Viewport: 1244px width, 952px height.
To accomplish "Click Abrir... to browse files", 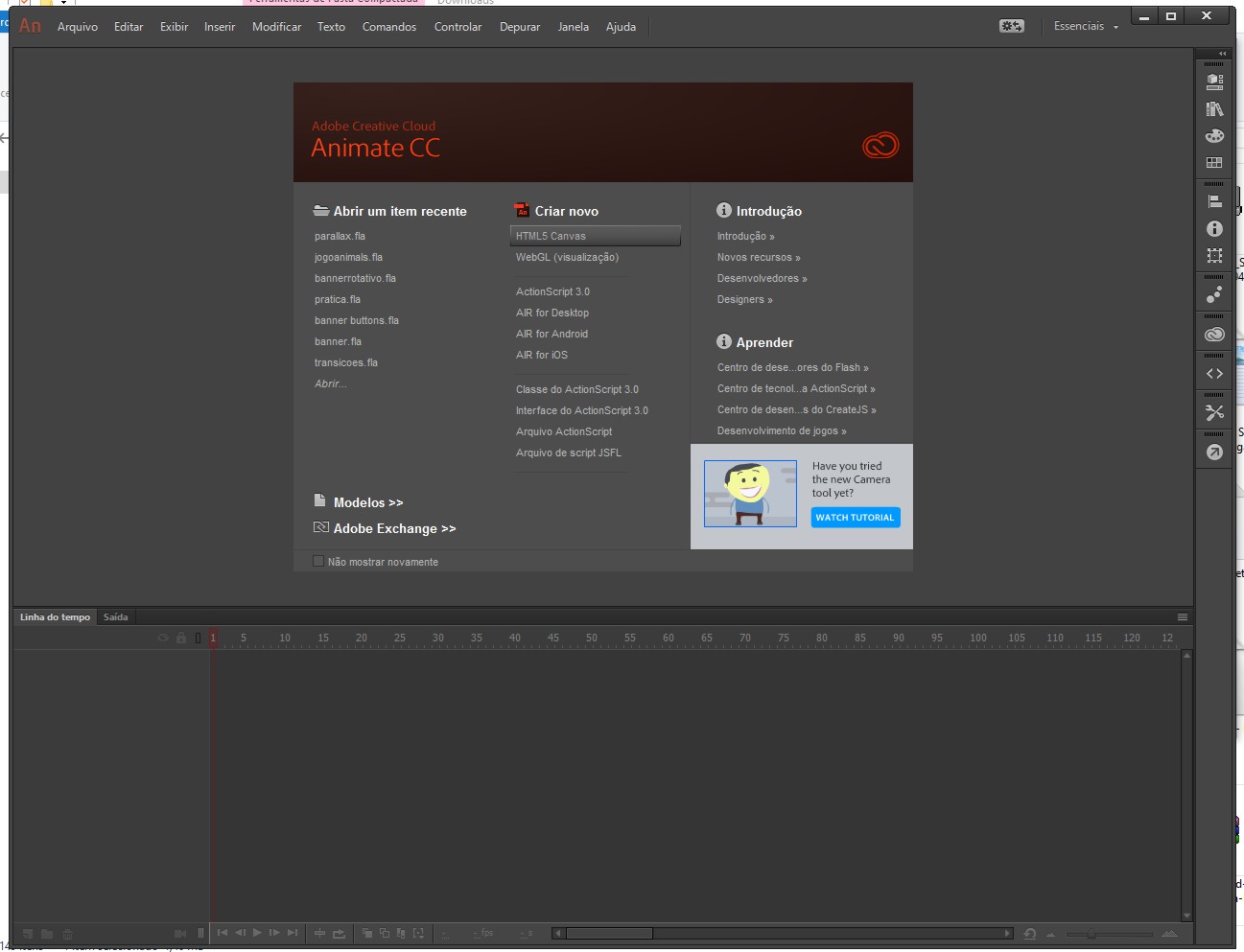I will pos(331,383).
